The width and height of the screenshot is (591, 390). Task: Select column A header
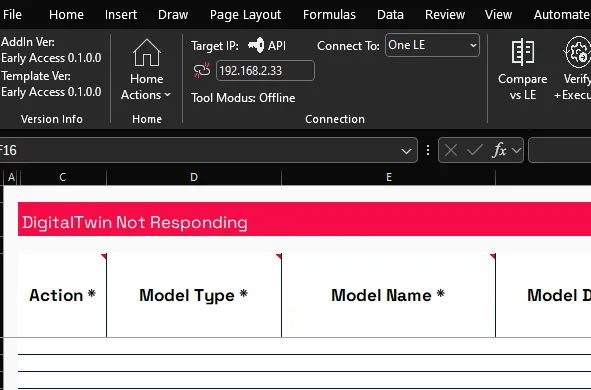pyautogui.click(x=11, y=177)
